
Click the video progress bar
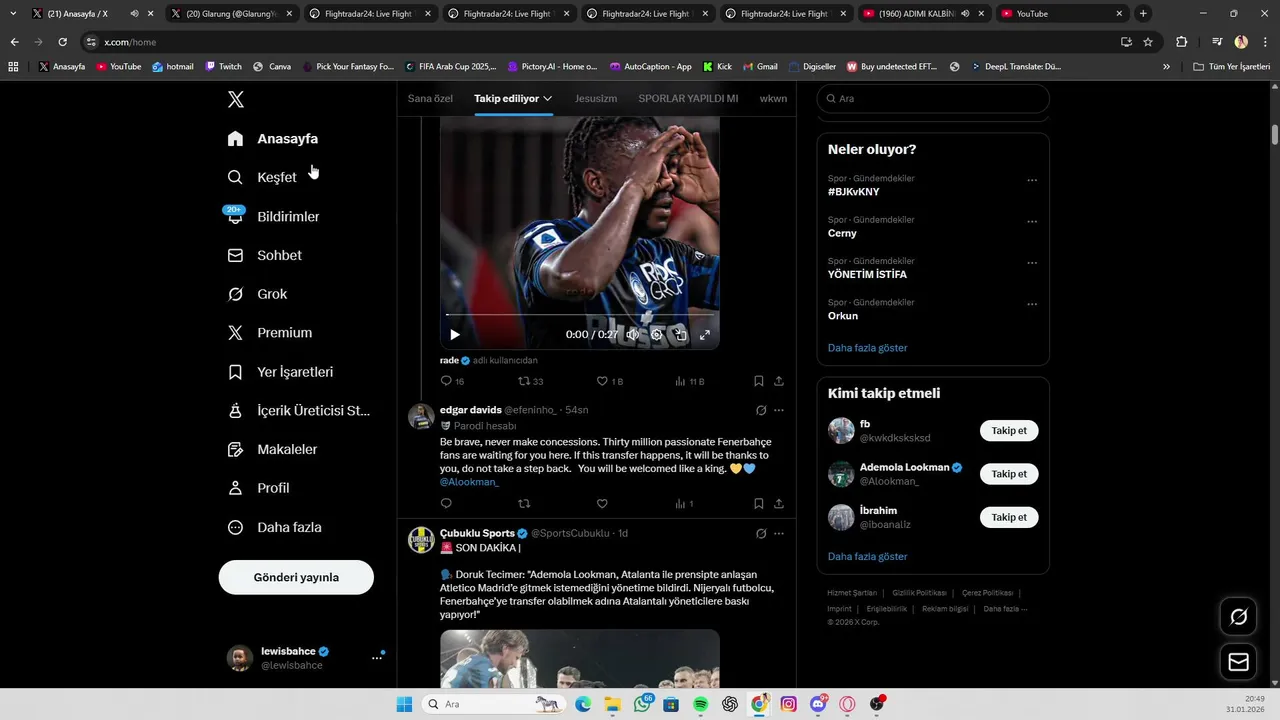click(x=580, y=315)
